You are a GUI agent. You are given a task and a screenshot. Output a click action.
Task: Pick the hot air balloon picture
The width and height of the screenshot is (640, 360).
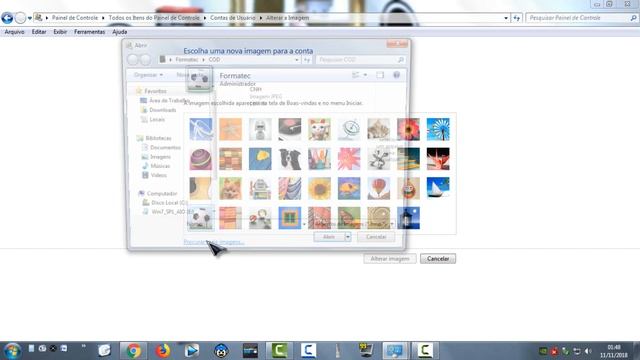[x=379, y=188]
